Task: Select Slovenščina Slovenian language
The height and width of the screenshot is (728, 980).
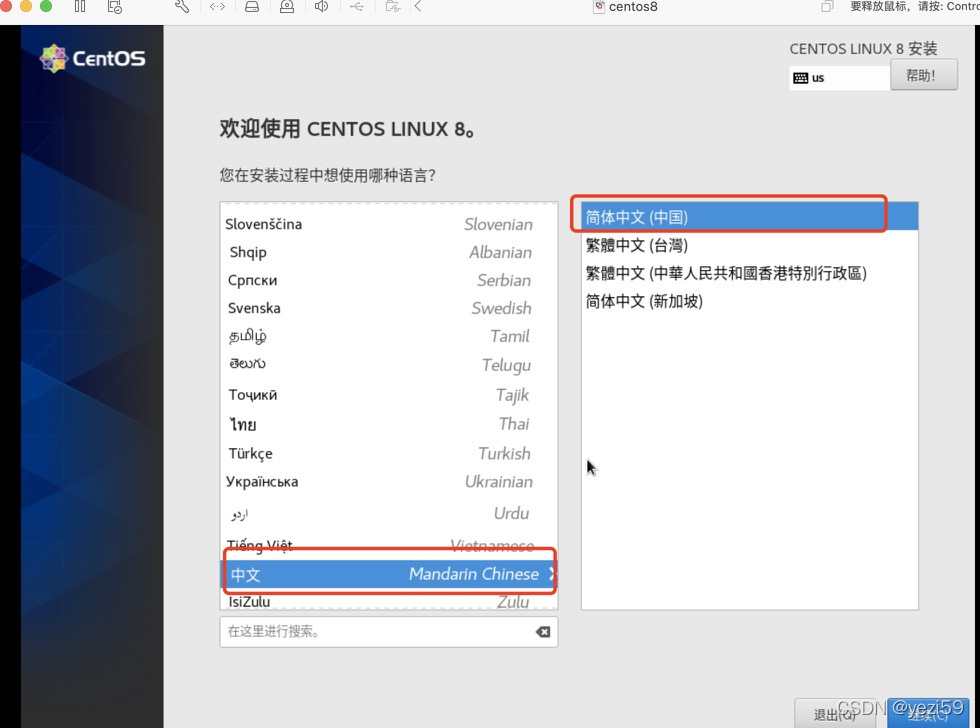Action: point(389,224)
